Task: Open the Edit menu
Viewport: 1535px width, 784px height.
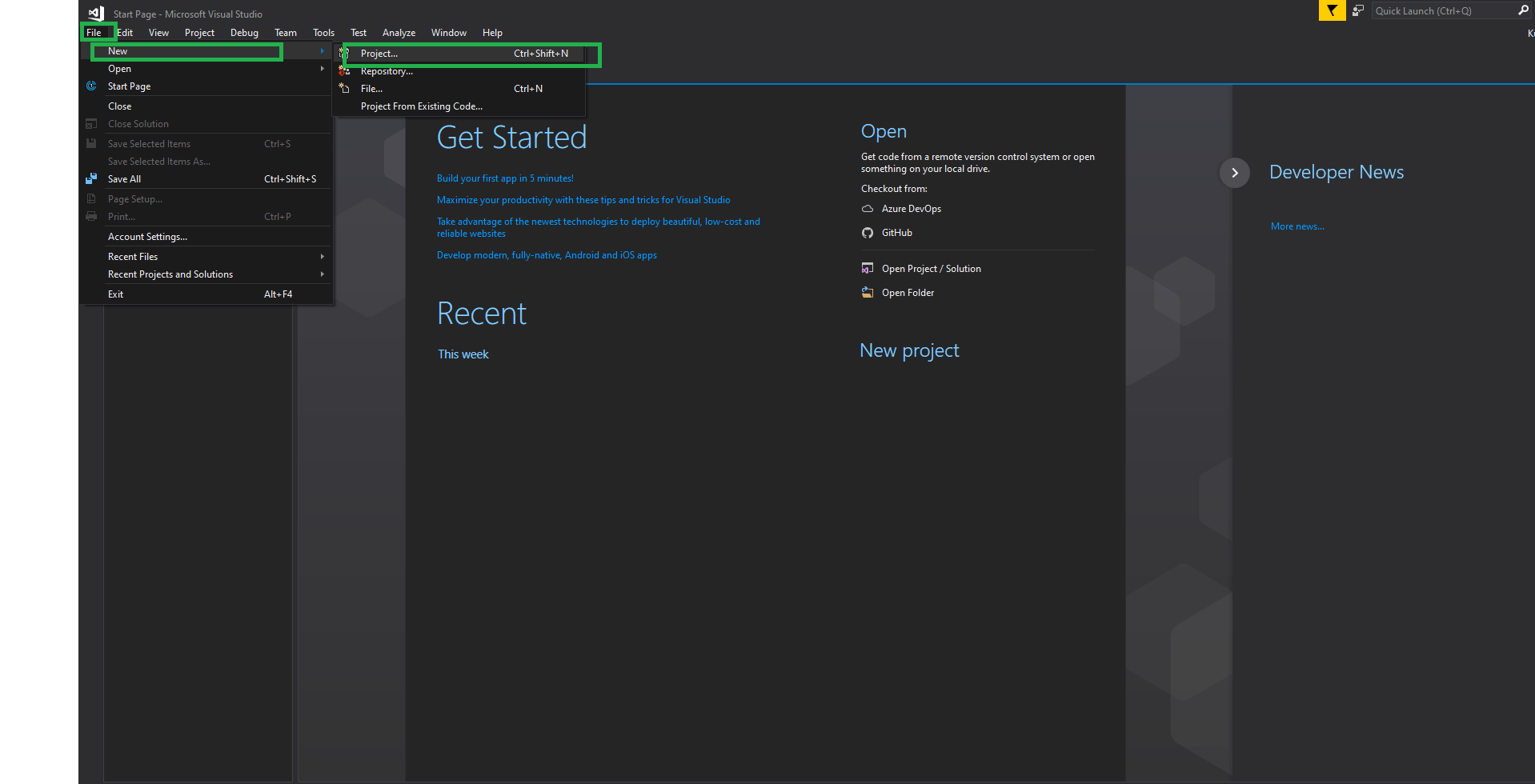Action: (125, 33)
